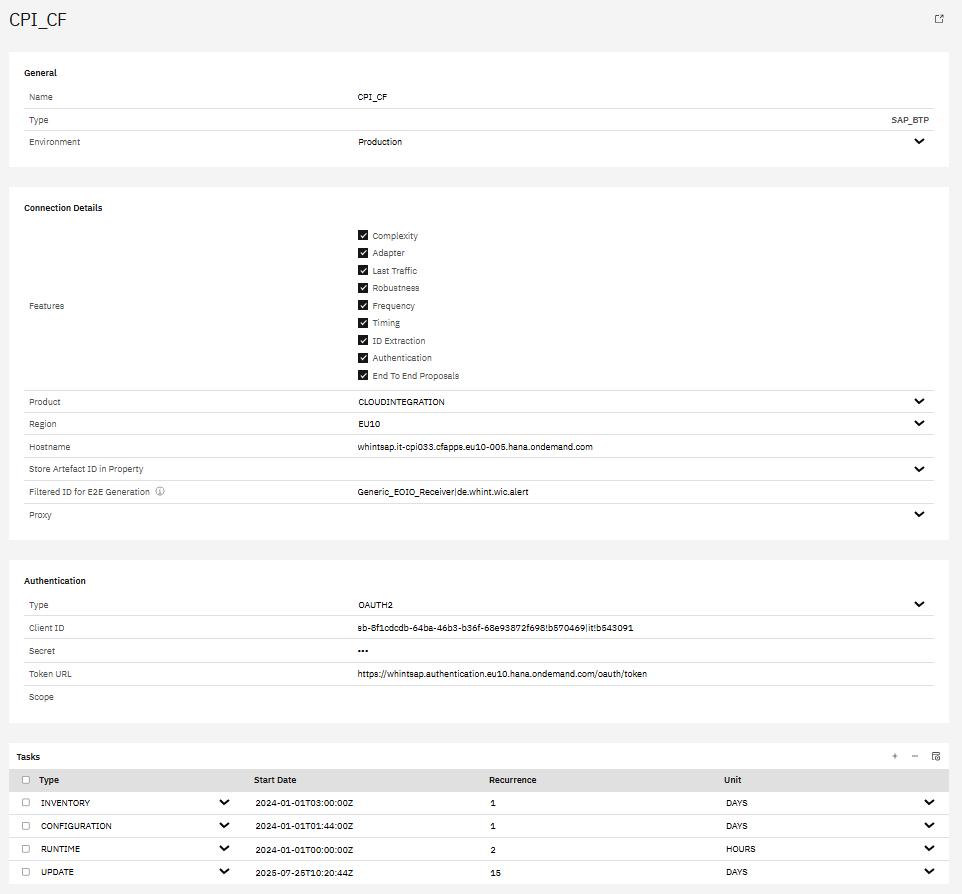Edit recurrence value of CONFIGURATION task
This screenshot has width=962, height=894.
click(600, 826)
